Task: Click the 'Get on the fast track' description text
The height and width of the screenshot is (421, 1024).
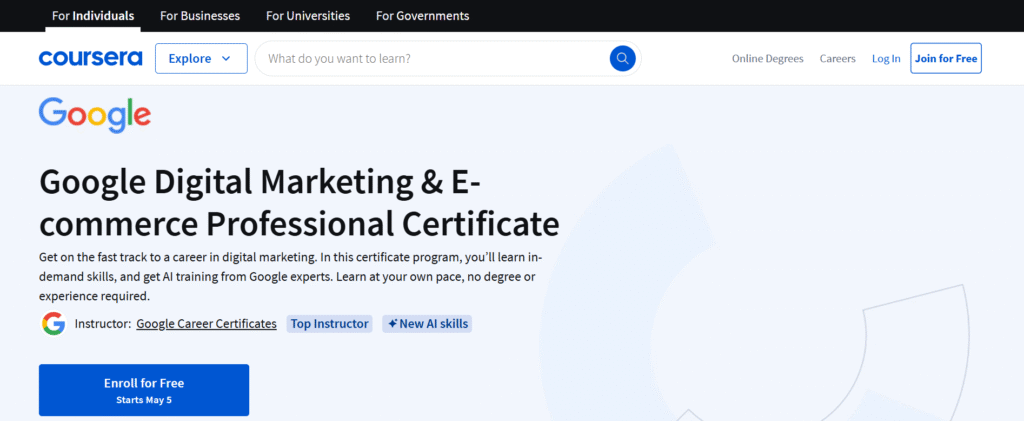Action: (x=291, y=277)
